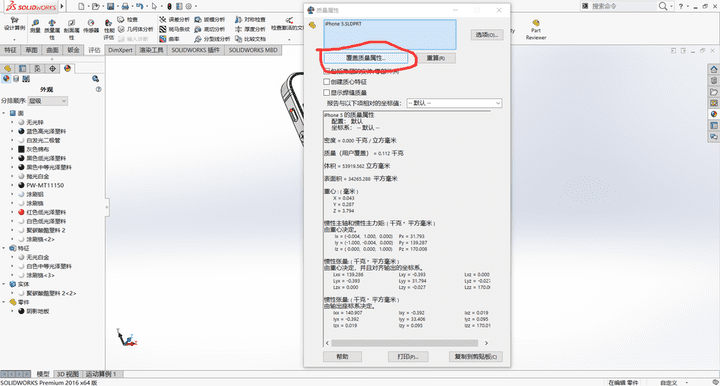This screenshot has height=386, width=720.
Task: Click the FeatureManager tree tab icon
Action: 7,68
